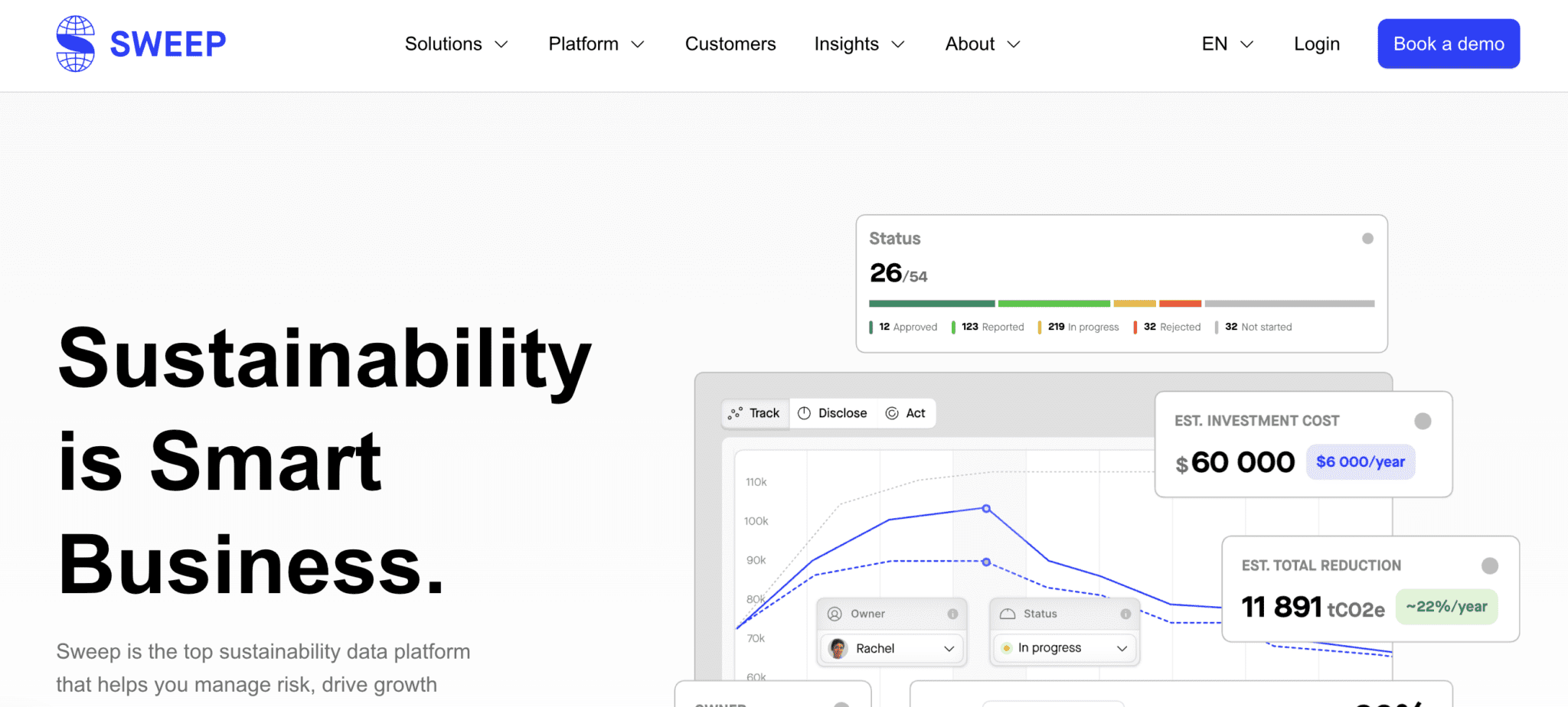Click Rachel's avatar in the Owner selector

pos(838,648)
